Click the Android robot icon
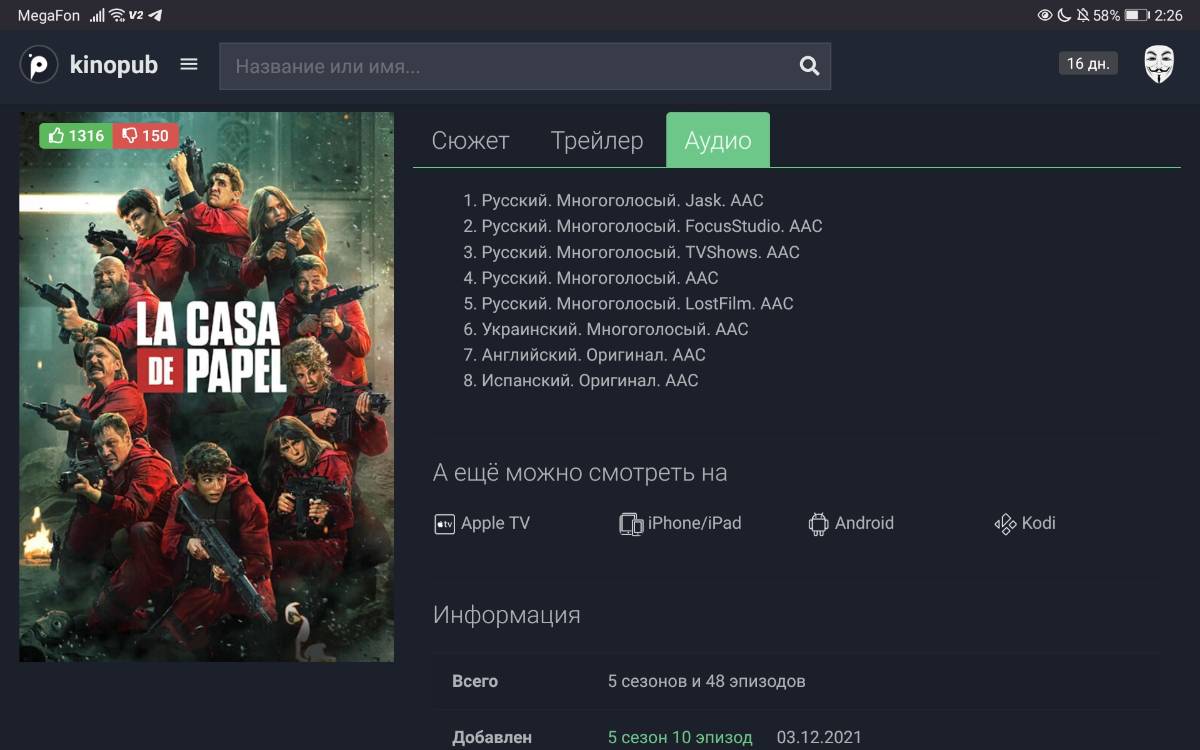The width and height of the screenshot is (1200, 750). pyautogui.click(x=818, y=524)
